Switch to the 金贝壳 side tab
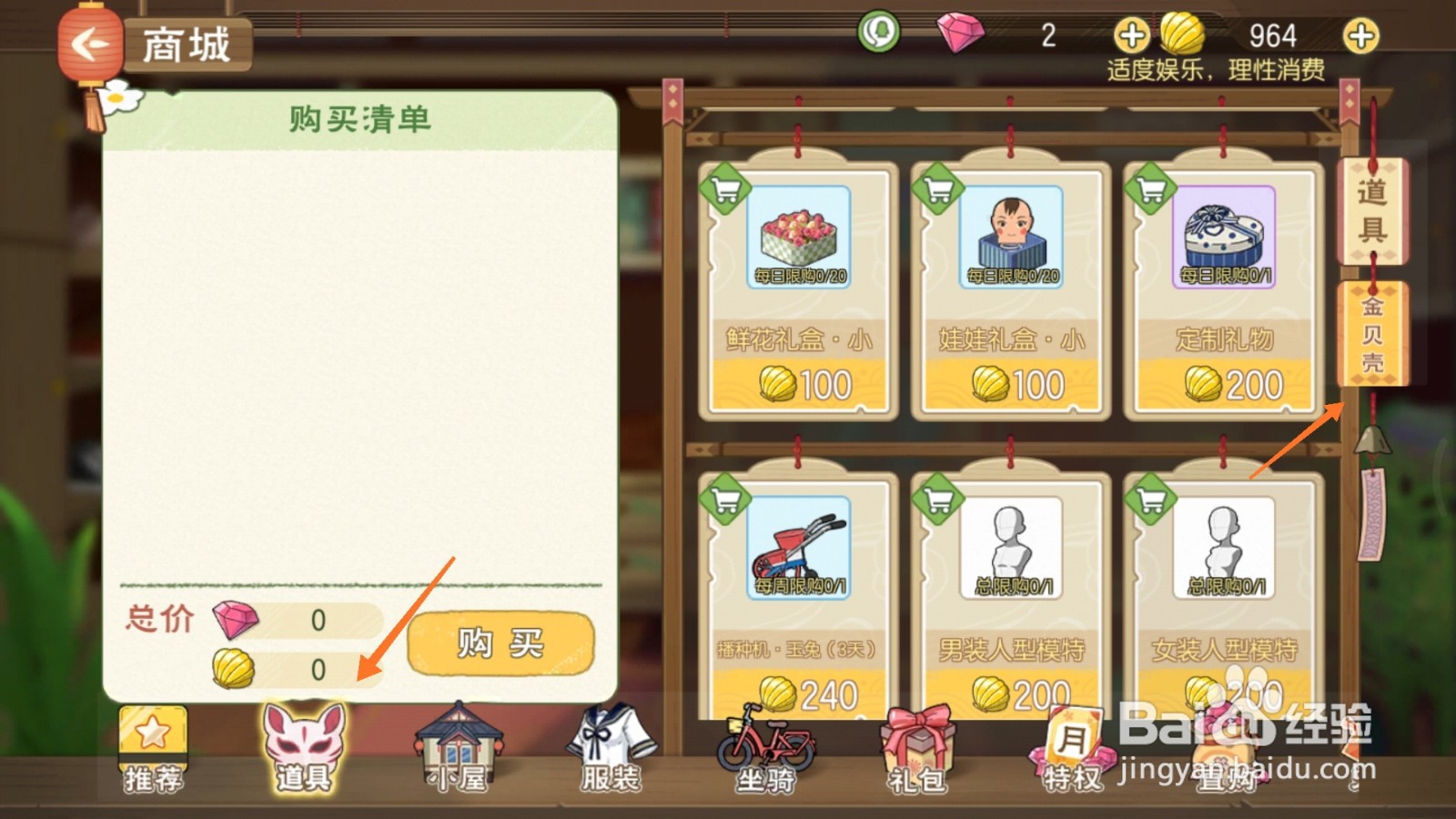 coord(1372,334)
